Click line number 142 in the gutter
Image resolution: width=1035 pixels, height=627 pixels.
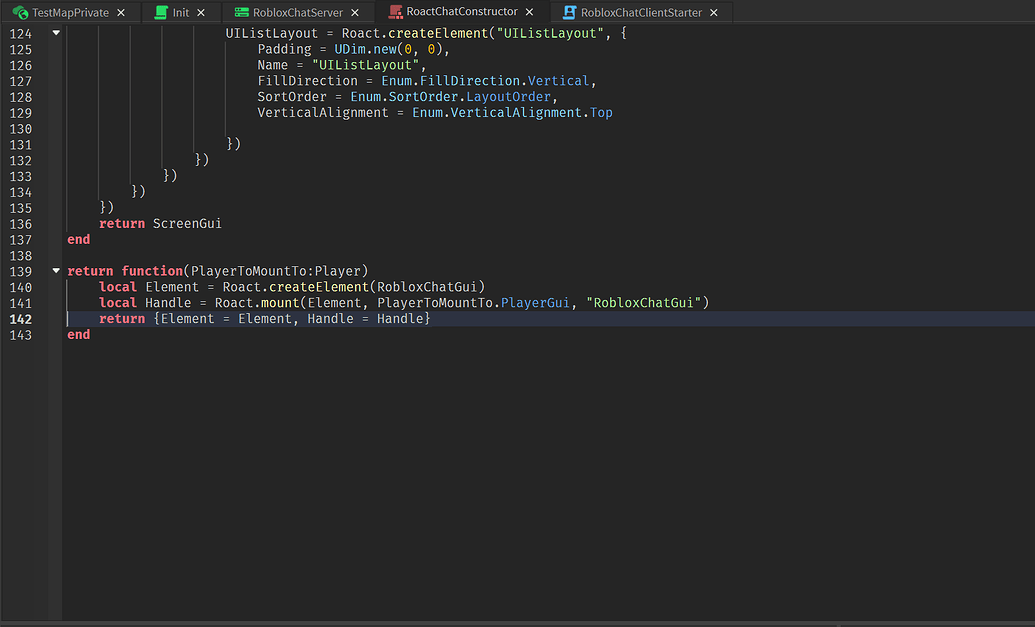pos(20,318)
